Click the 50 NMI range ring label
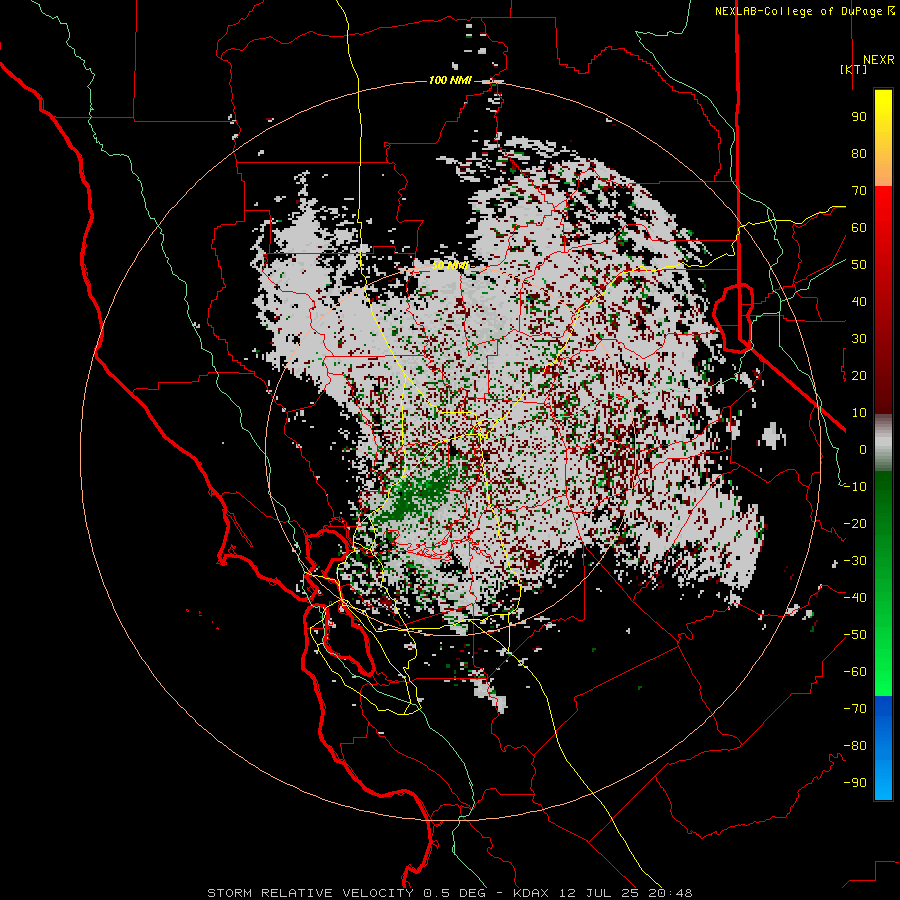 450,265
